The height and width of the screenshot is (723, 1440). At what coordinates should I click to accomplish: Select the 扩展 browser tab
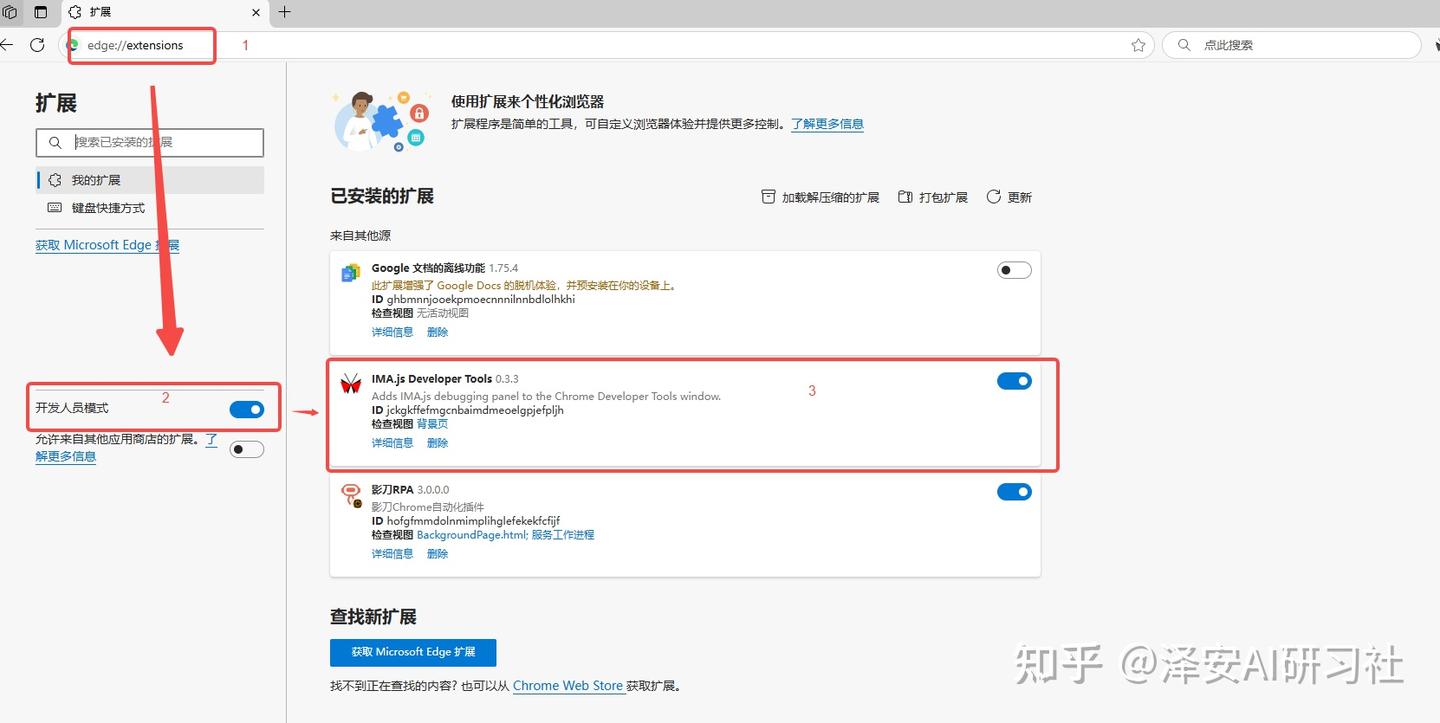[x=165, y=12]
